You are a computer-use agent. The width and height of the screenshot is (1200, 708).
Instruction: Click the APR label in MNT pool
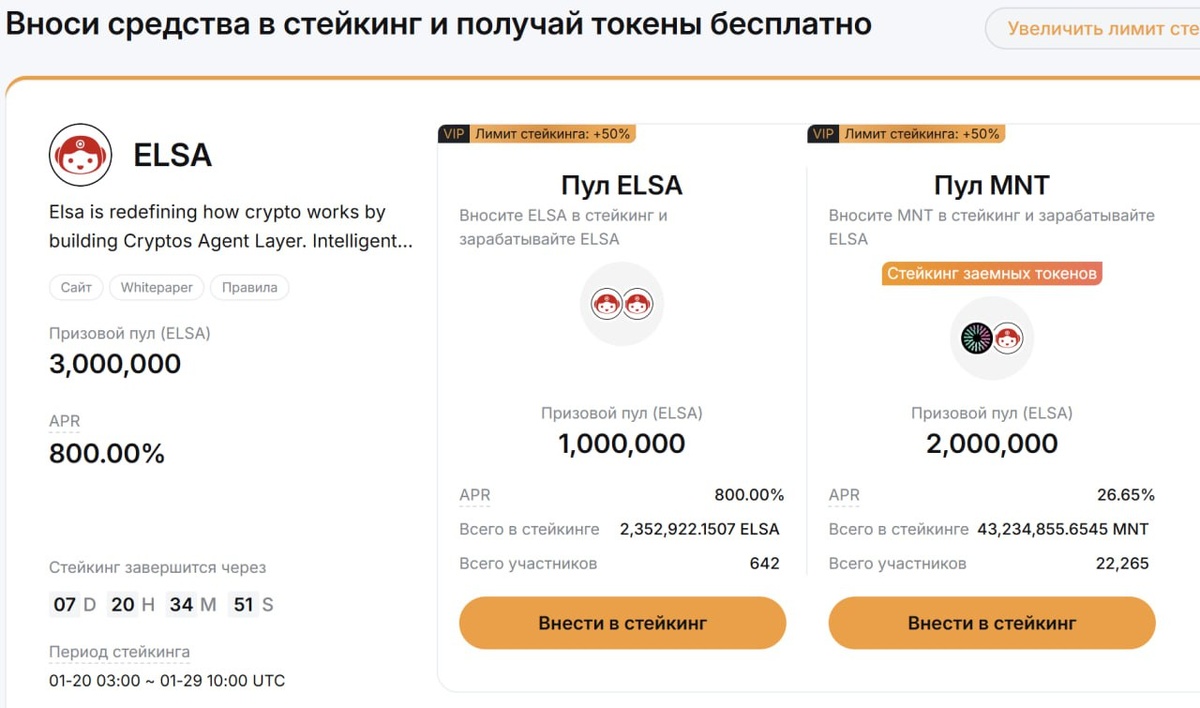[844, 495]
